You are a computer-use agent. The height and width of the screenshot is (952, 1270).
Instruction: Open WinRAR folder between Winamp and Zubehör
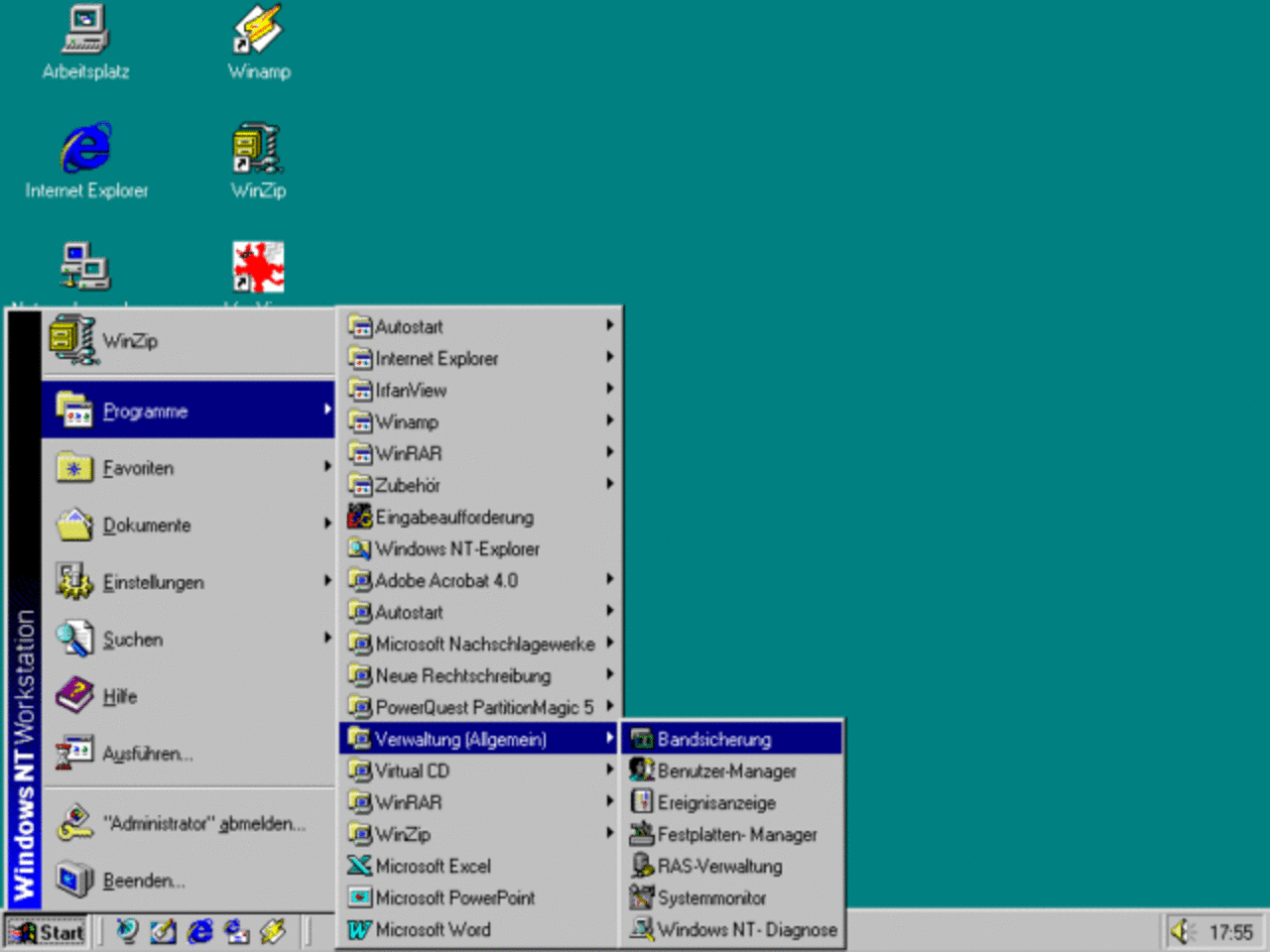(x=479, y=453)
